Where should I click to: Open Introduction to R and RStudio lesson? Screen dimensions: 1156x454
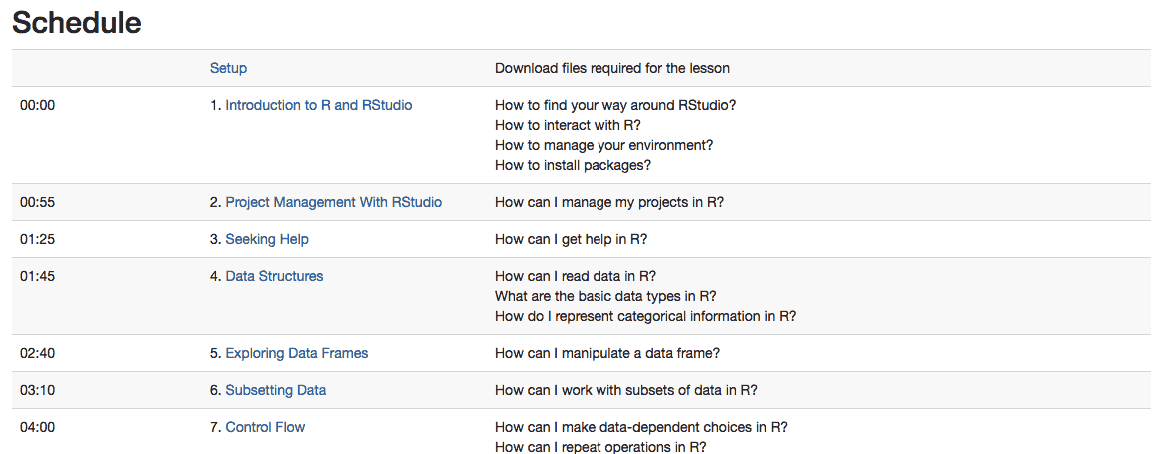click(318, 105)
